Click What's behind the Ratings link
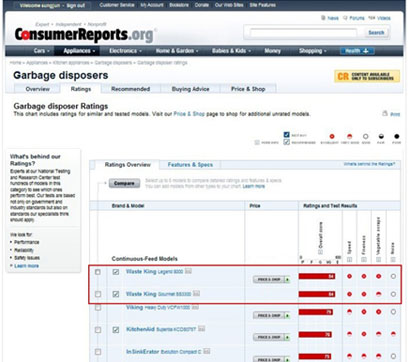 tap(369, 164)
